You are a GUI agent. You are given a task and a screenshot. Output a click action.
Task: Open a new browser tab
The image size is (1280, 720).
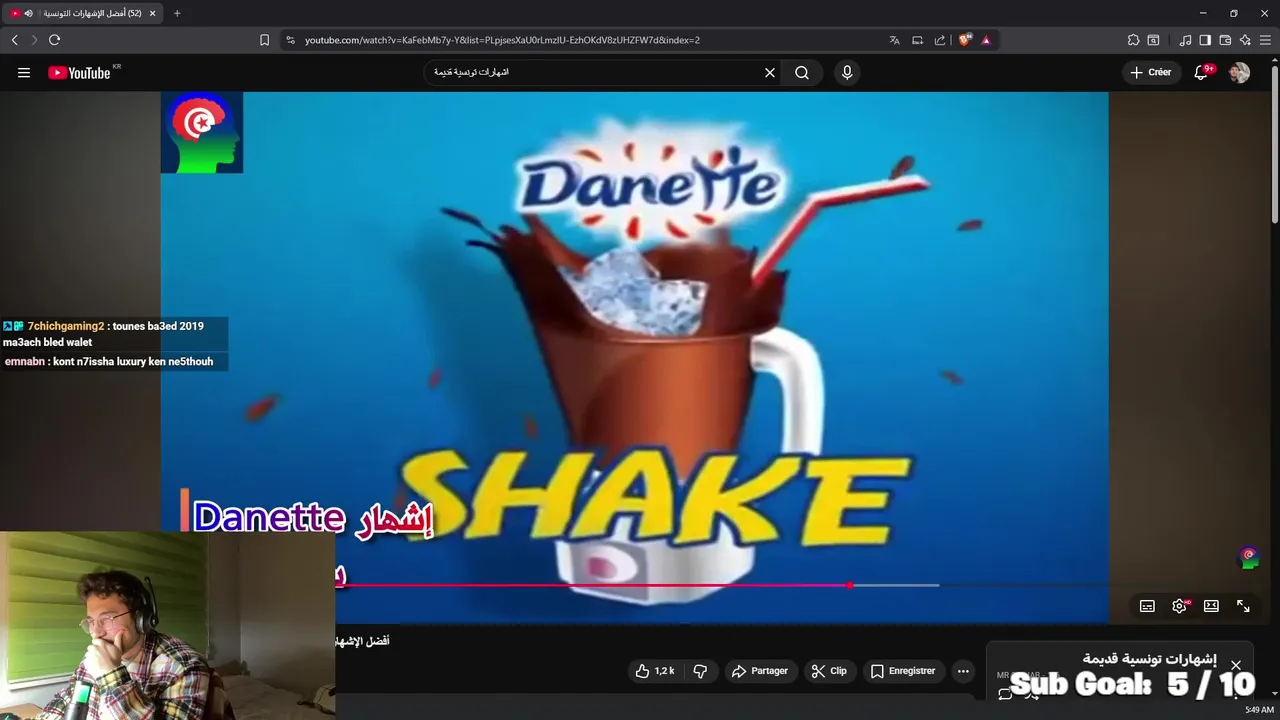coord(177,13)
